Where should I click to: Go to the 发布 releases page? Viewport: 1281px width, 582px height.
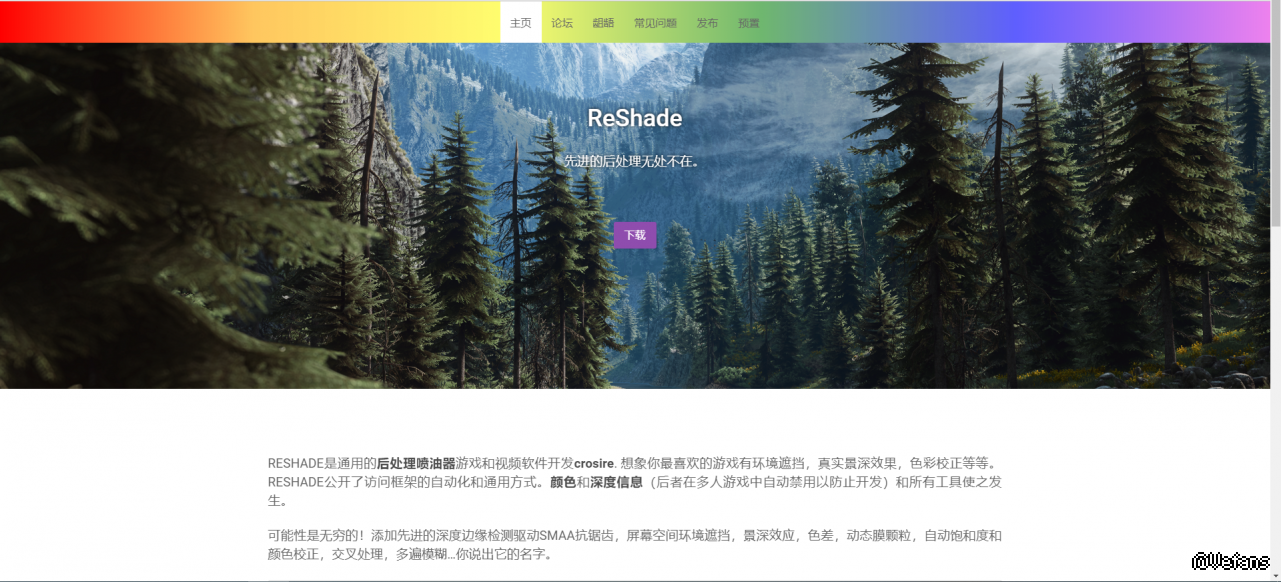pyautogui.click(x=707, y=22)
